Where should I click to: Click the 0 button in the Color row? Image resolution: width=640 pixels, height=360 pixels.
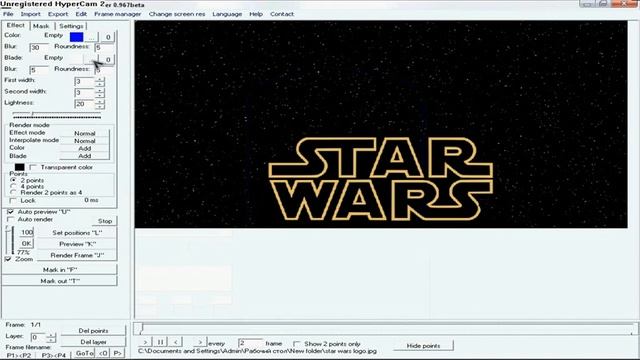[108, 37]
